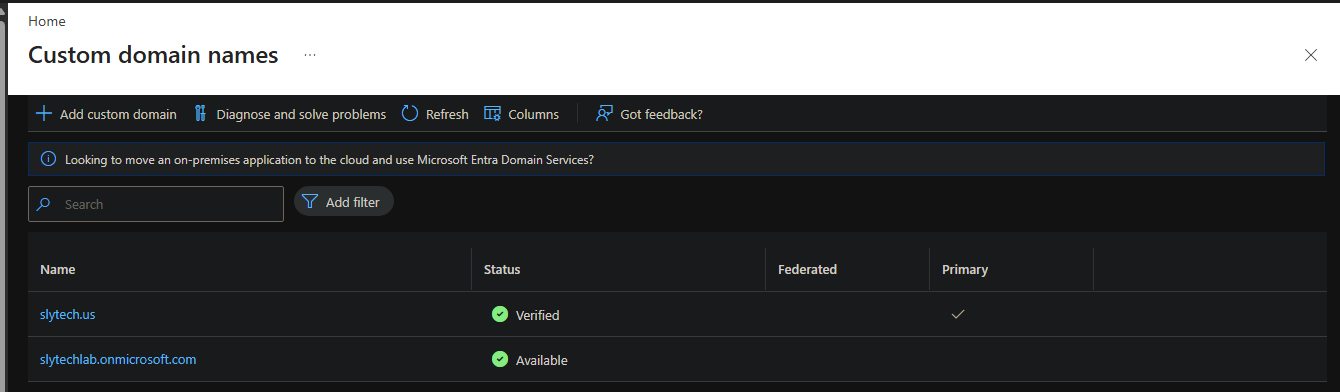Click the Custom domain names page title
Image resolution: width=1340 pixels, height=392 pixels.
click(153, 55)
